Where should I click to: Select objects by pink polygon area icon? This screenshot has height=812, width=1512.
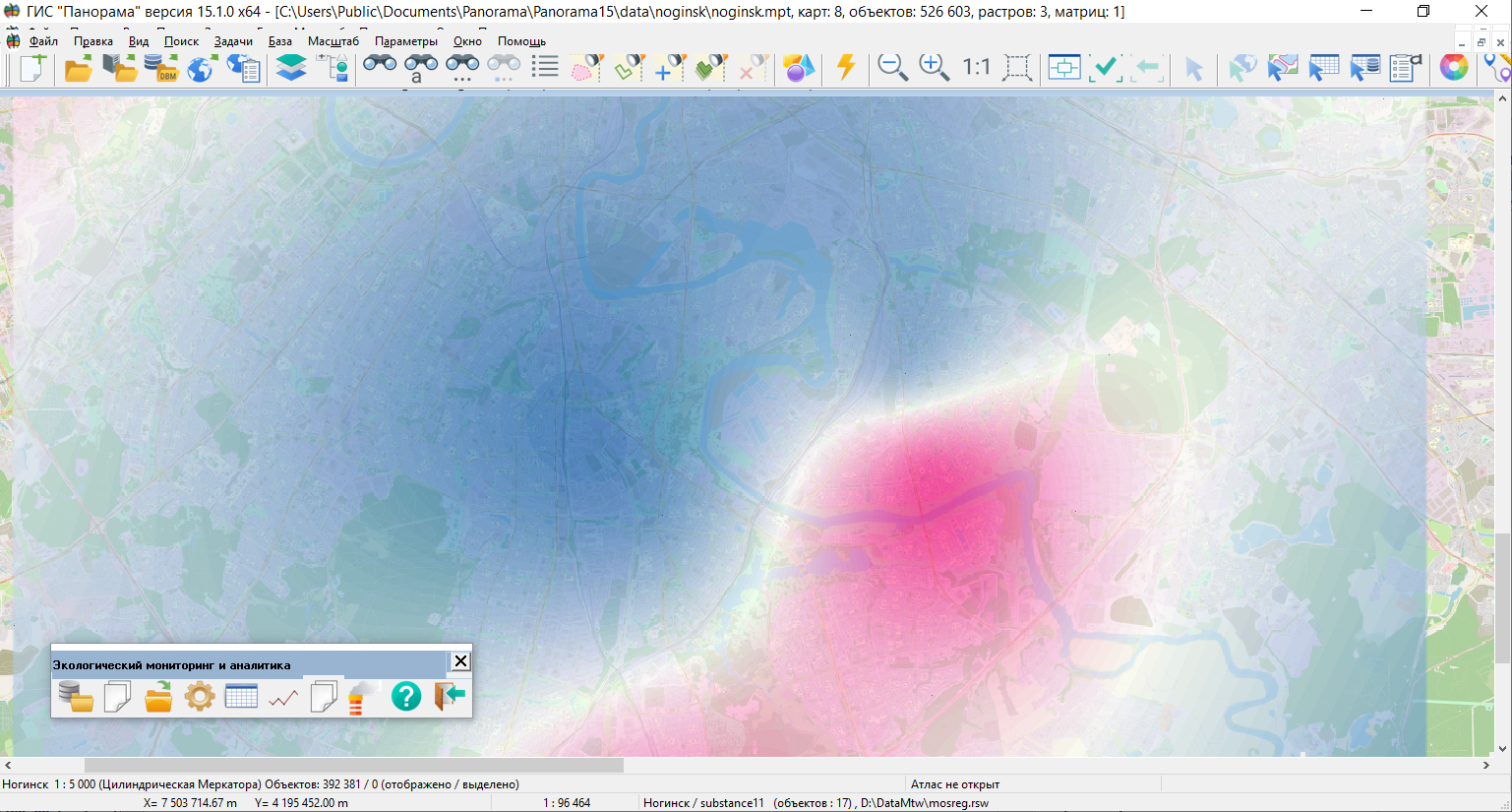click(x=587, y=68)
